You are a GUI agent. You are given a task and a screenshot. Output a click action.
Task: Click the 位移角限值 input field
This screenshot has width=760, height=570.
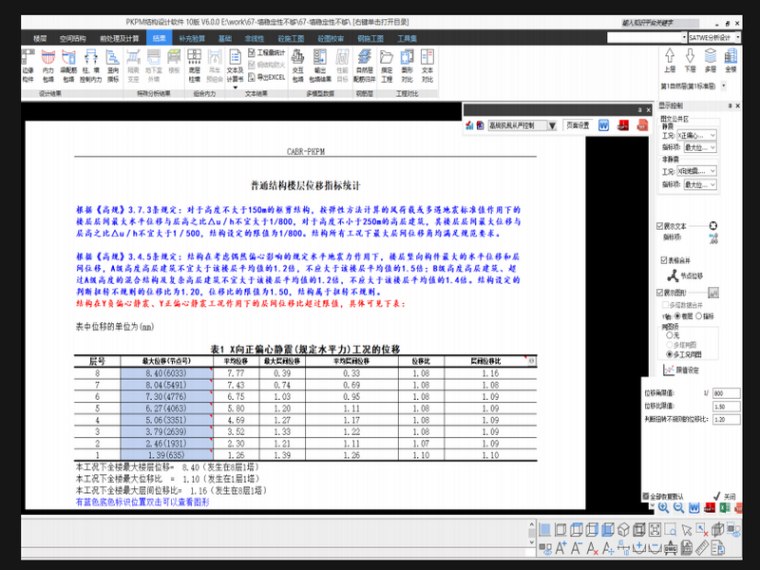726,393
